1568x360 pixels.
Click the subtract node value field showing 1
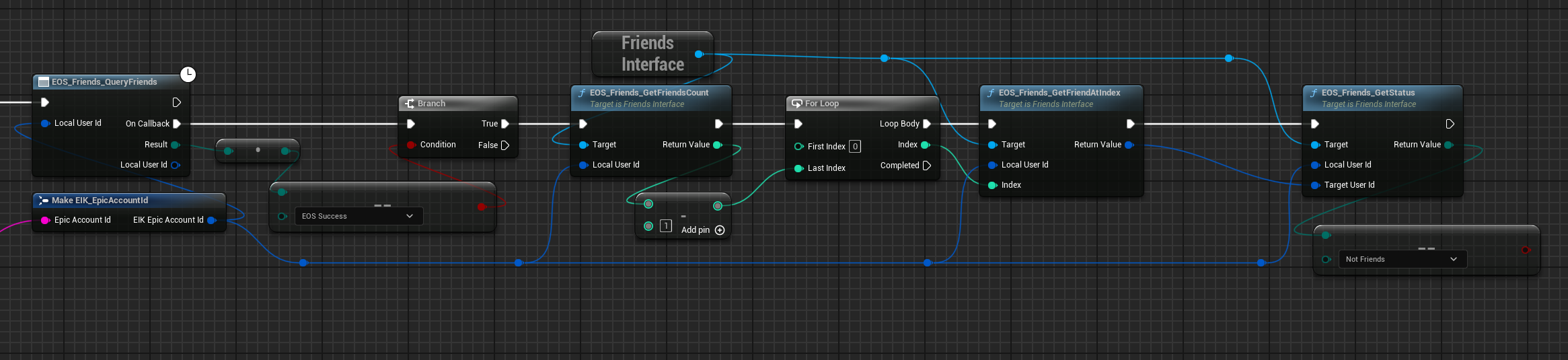[665, 226]
